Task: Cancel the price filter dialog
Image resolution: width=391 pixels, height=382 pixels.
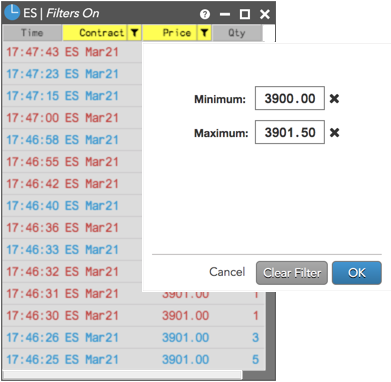Action: click(x=227, y=272)
